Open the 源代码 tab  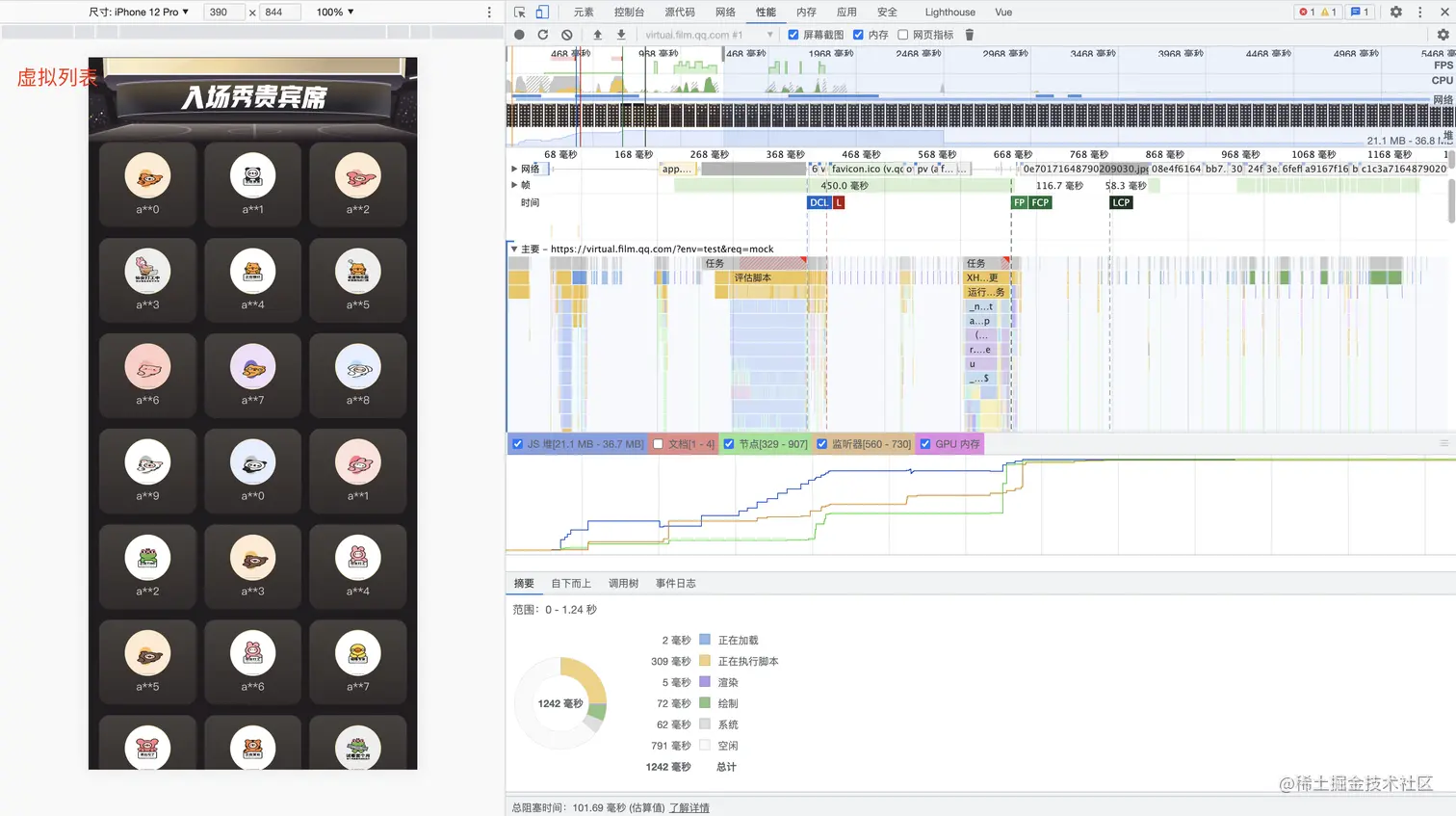(x=679, y=13)
